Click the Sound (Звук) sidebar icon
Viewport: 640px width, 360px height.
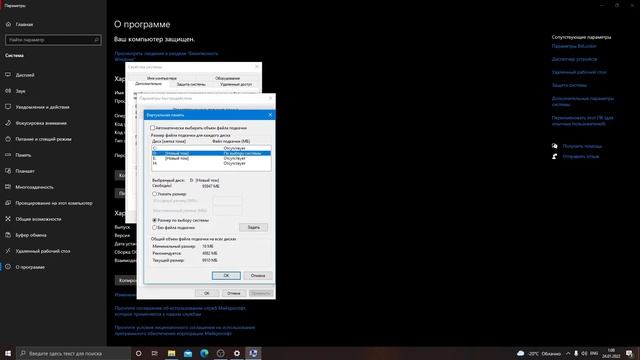[8, 91]
